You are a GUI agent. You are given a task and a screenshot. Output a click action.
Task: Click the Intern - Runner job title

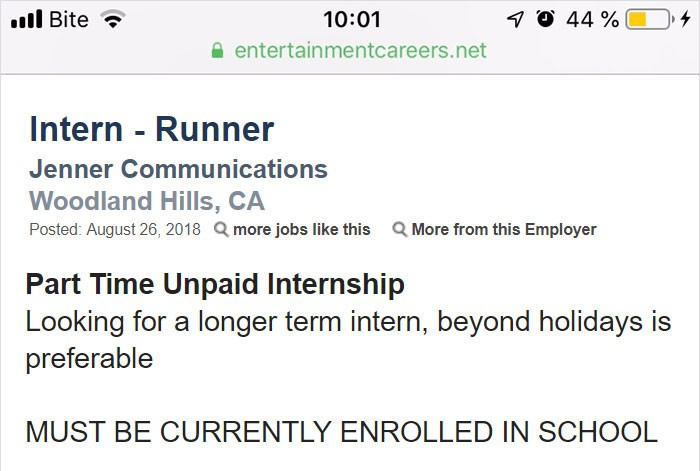point(151,129)
